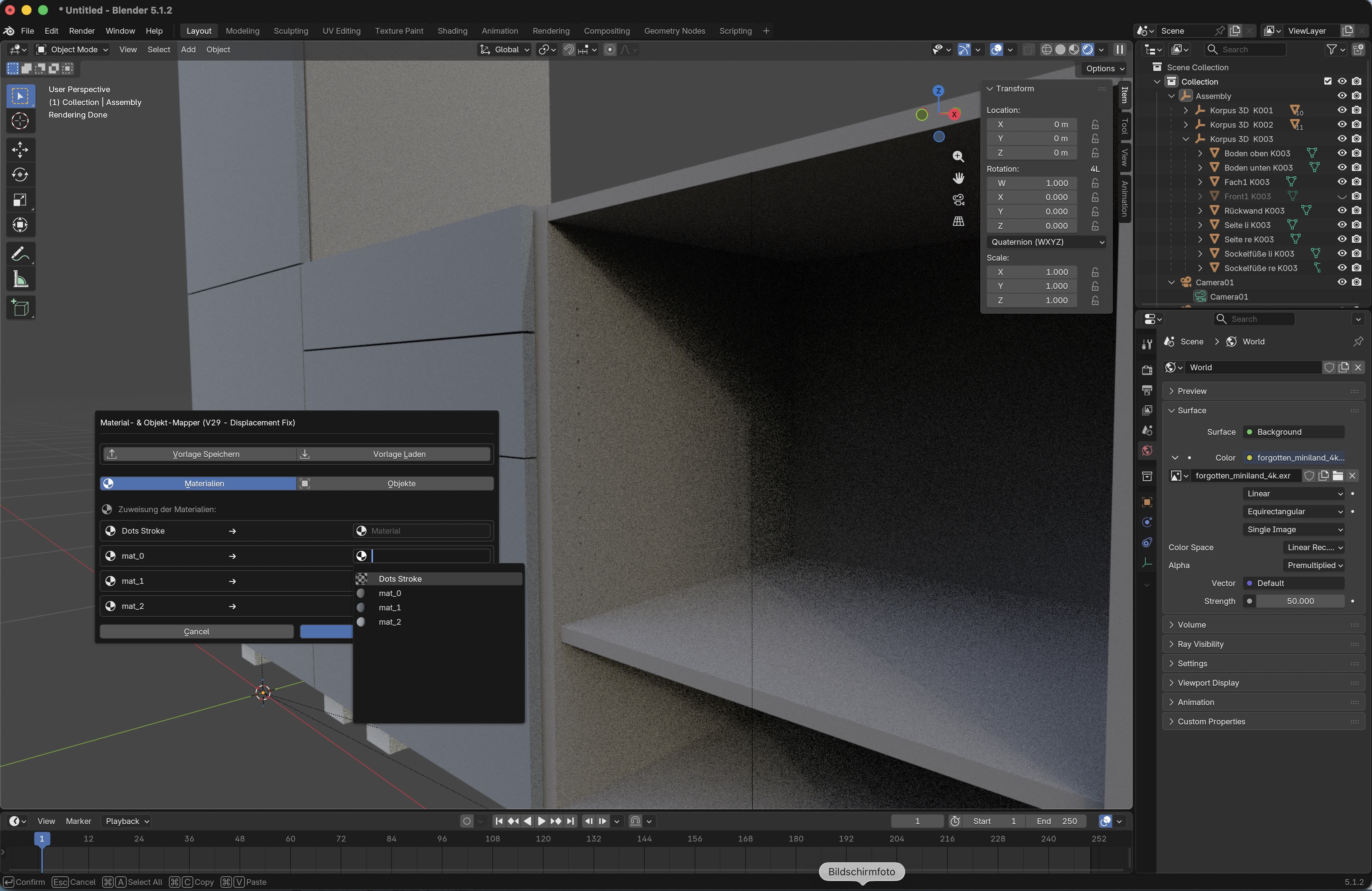Hide Rückwand K003 in viewport

[x=1342, y=210]
